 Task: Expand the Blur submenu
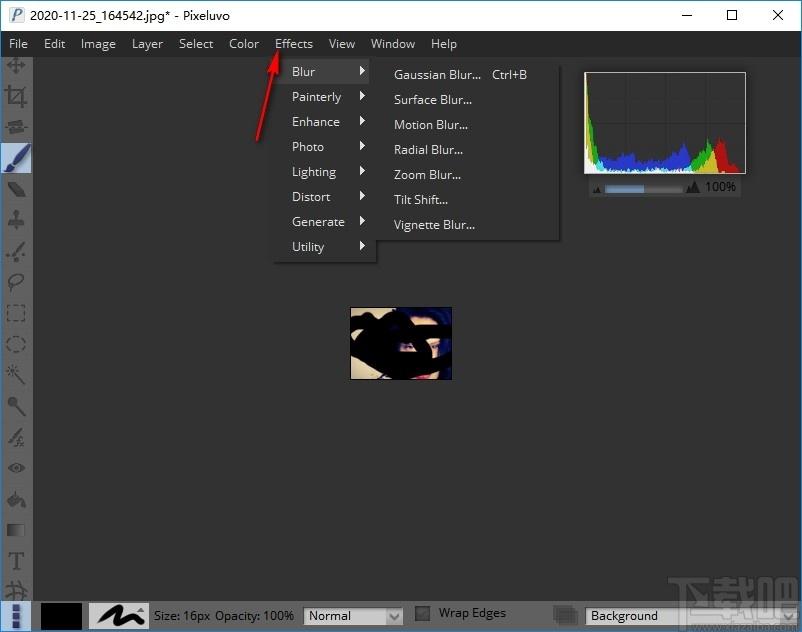point(324,72)
